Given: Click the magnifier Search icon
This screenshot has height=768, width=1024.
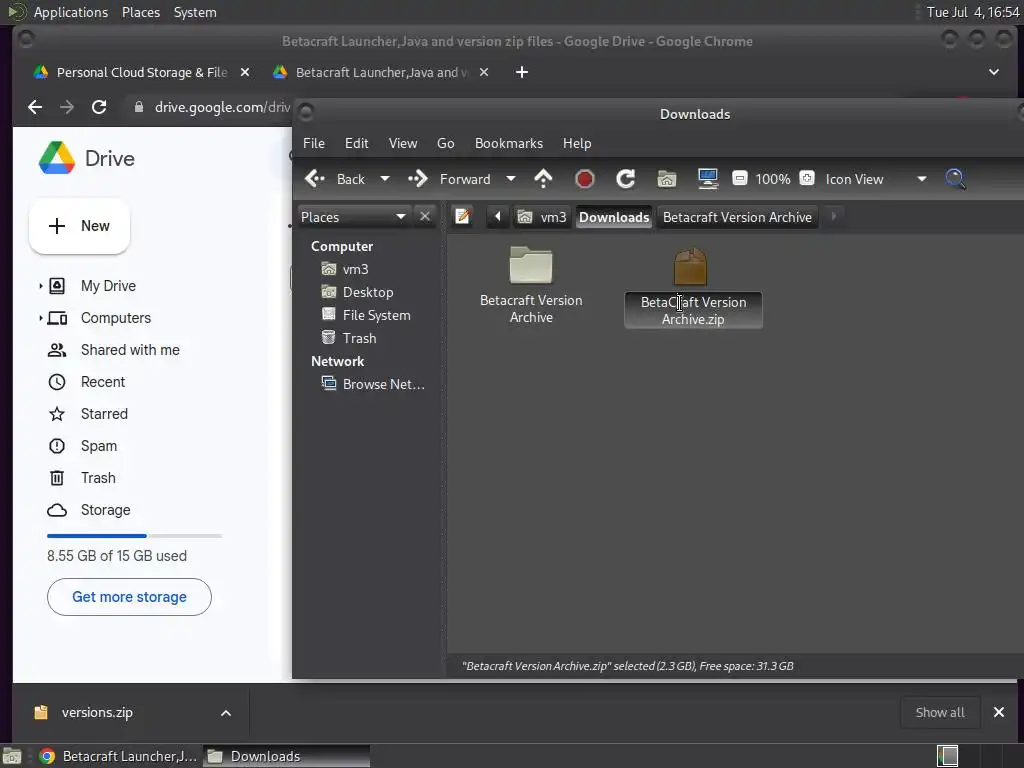Looking at the screenshot, I should pyautogui.click(x=955, y=178).
